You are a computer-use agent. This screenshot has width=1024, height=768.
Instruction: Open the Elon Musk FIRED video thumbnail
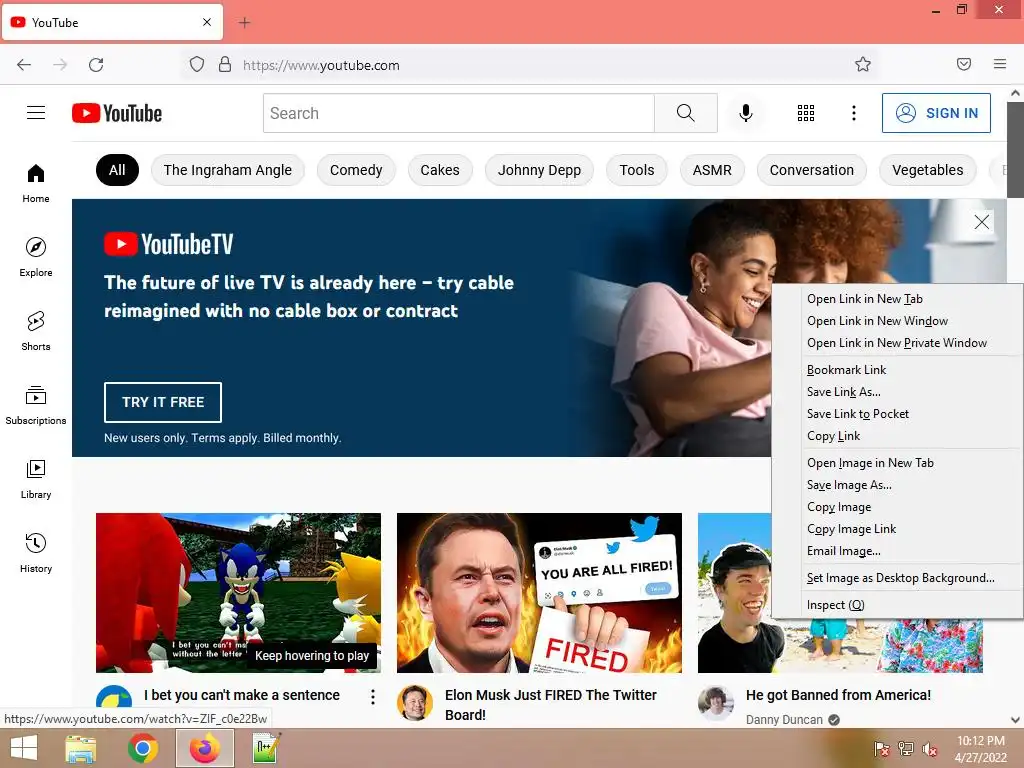point(539,592)
